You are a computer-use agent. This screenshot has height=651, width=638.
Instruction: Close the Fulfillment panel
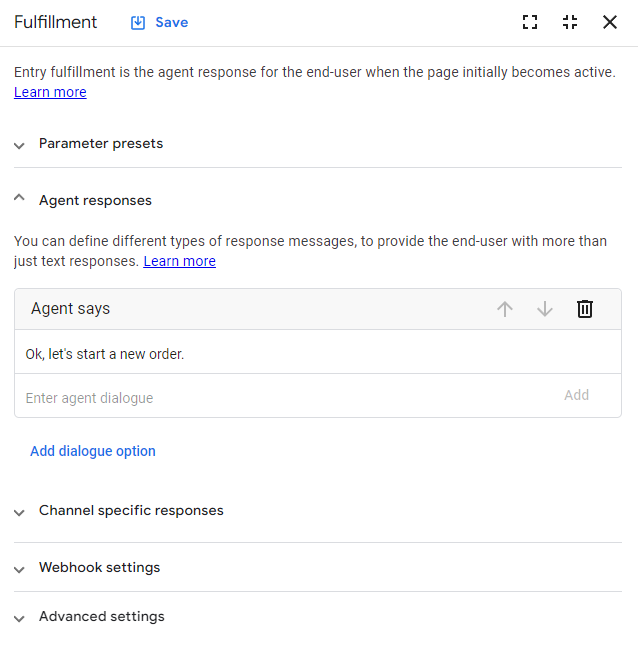[x=610, y=22]
